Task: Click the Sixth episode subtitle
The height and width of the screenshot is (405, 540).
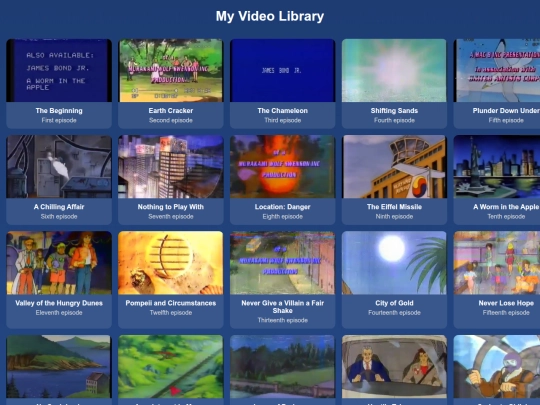Action: [x=59, y=216]
